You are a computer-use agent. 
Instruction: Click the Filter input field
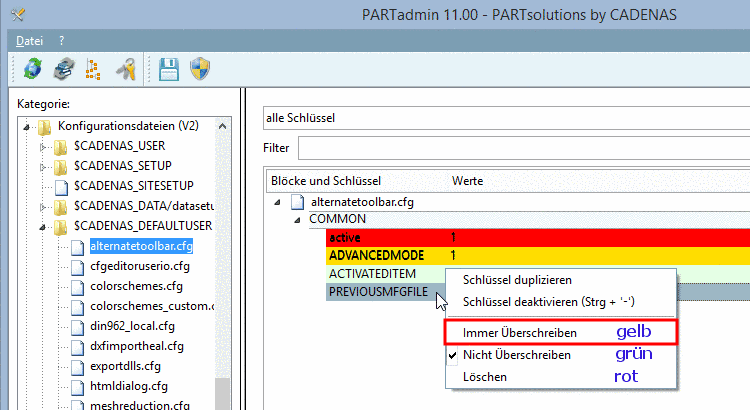[524, 148]
